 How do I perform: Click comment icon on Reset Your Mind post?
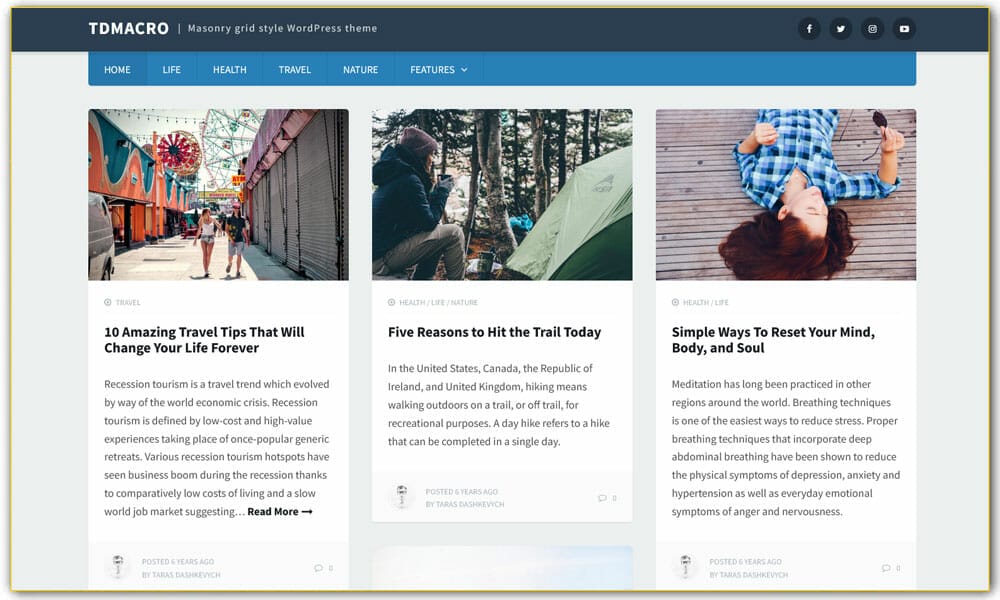pos(886,568)
